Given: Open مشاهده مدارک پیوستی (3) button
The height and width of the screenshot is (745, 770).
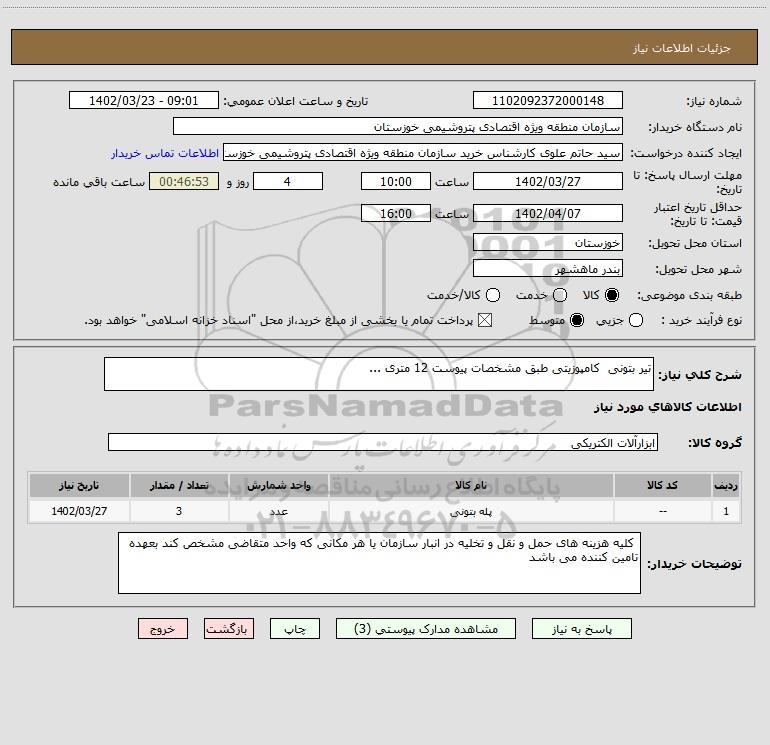Looking at the screenshot, I should click(x=426, y=629).
